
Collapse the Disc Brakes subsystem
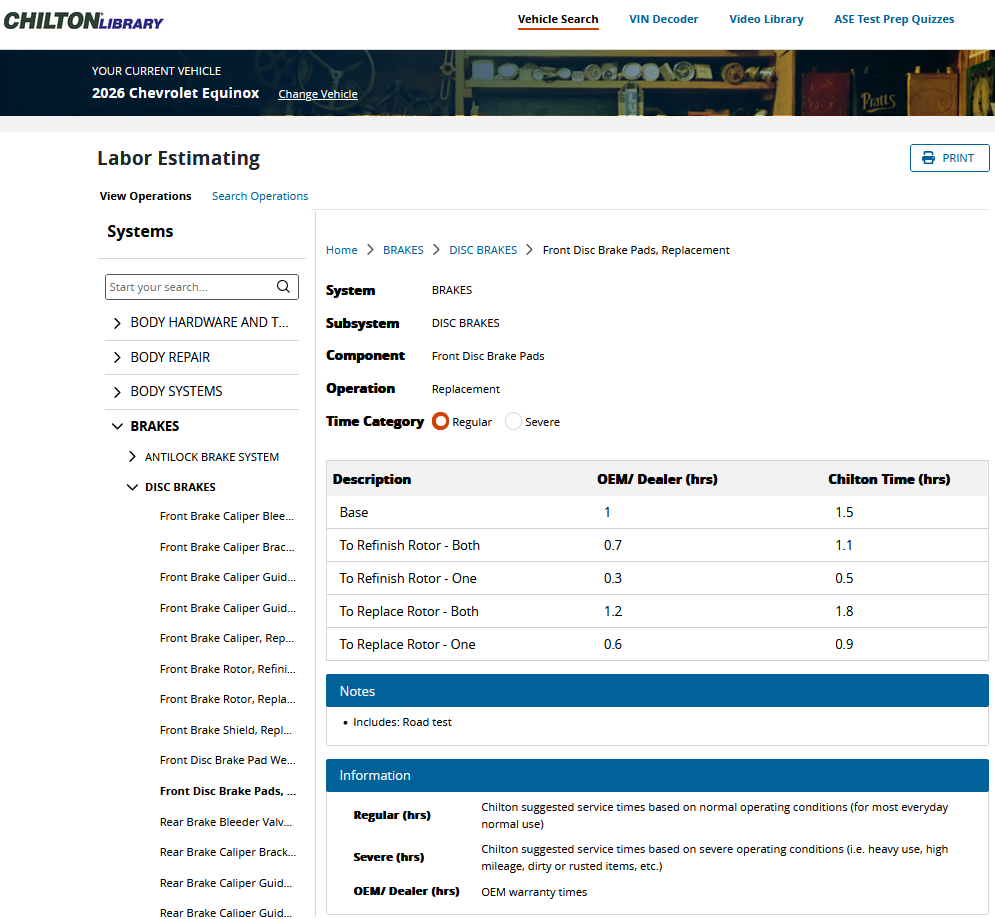[133, 487]
